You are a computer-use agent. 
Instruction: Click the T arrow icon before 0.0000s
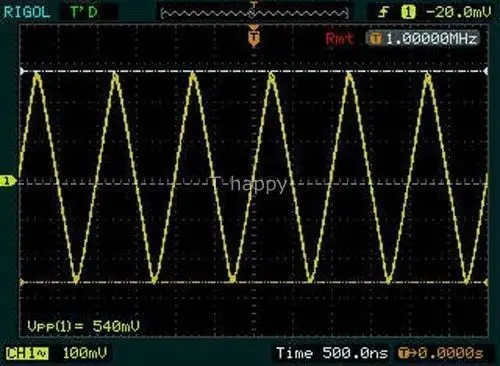[x=407, y=353]
